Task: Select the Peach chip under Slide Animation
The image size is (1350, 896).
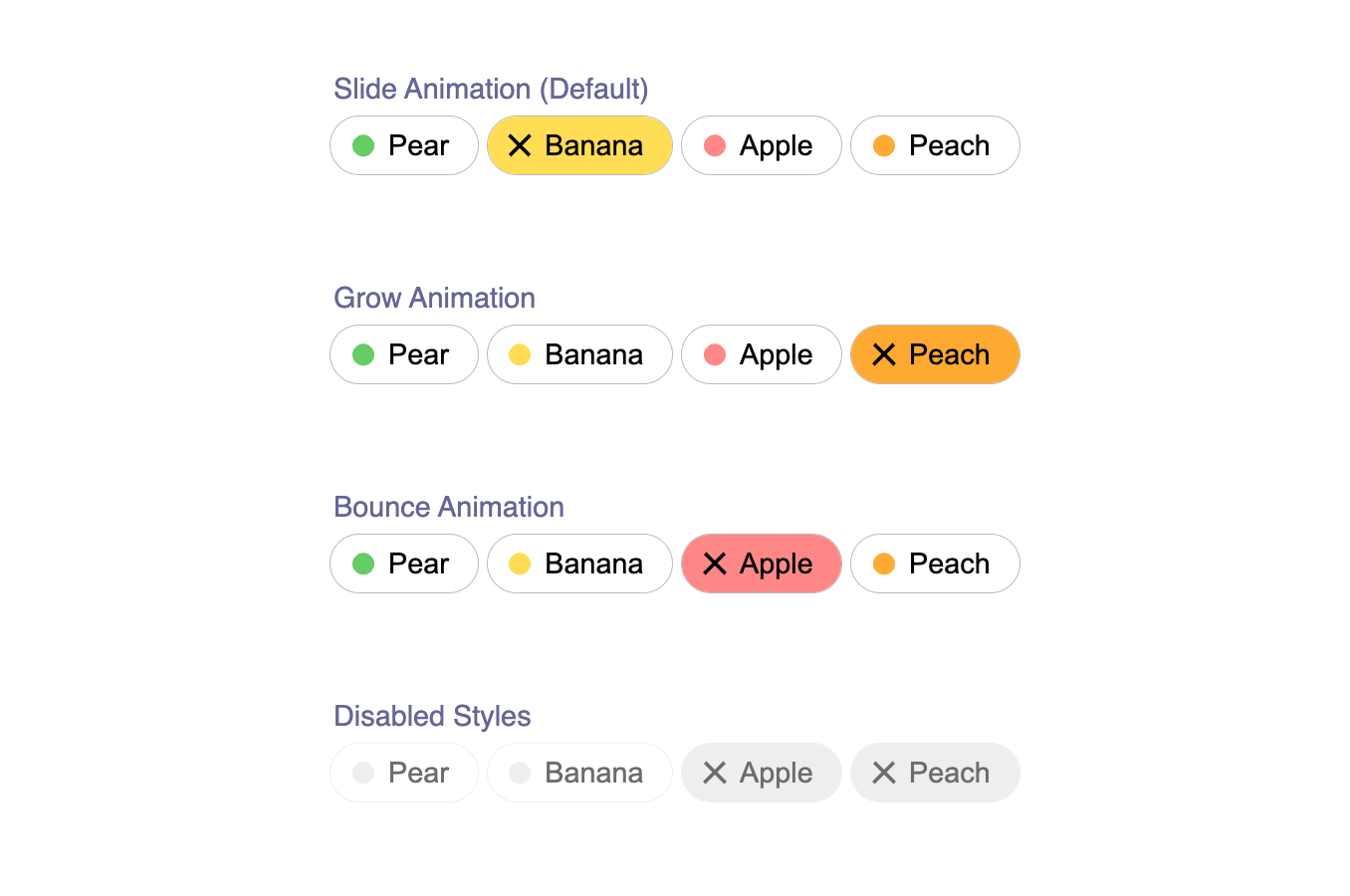Action: click(935, 145)
